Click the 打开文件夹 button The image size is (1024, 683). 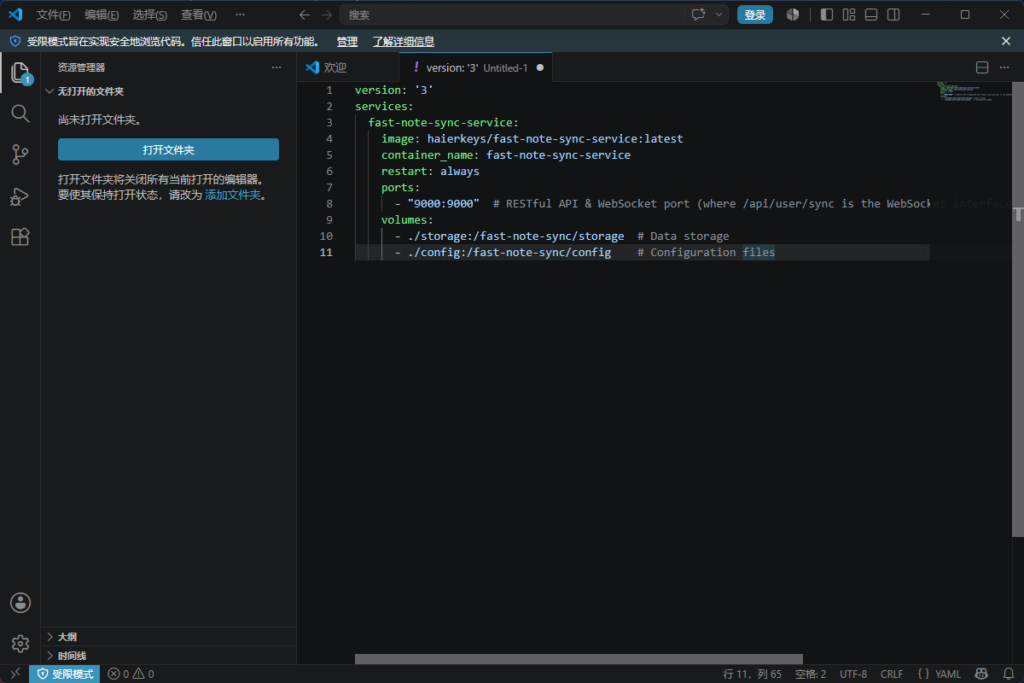tap(168, 150)
